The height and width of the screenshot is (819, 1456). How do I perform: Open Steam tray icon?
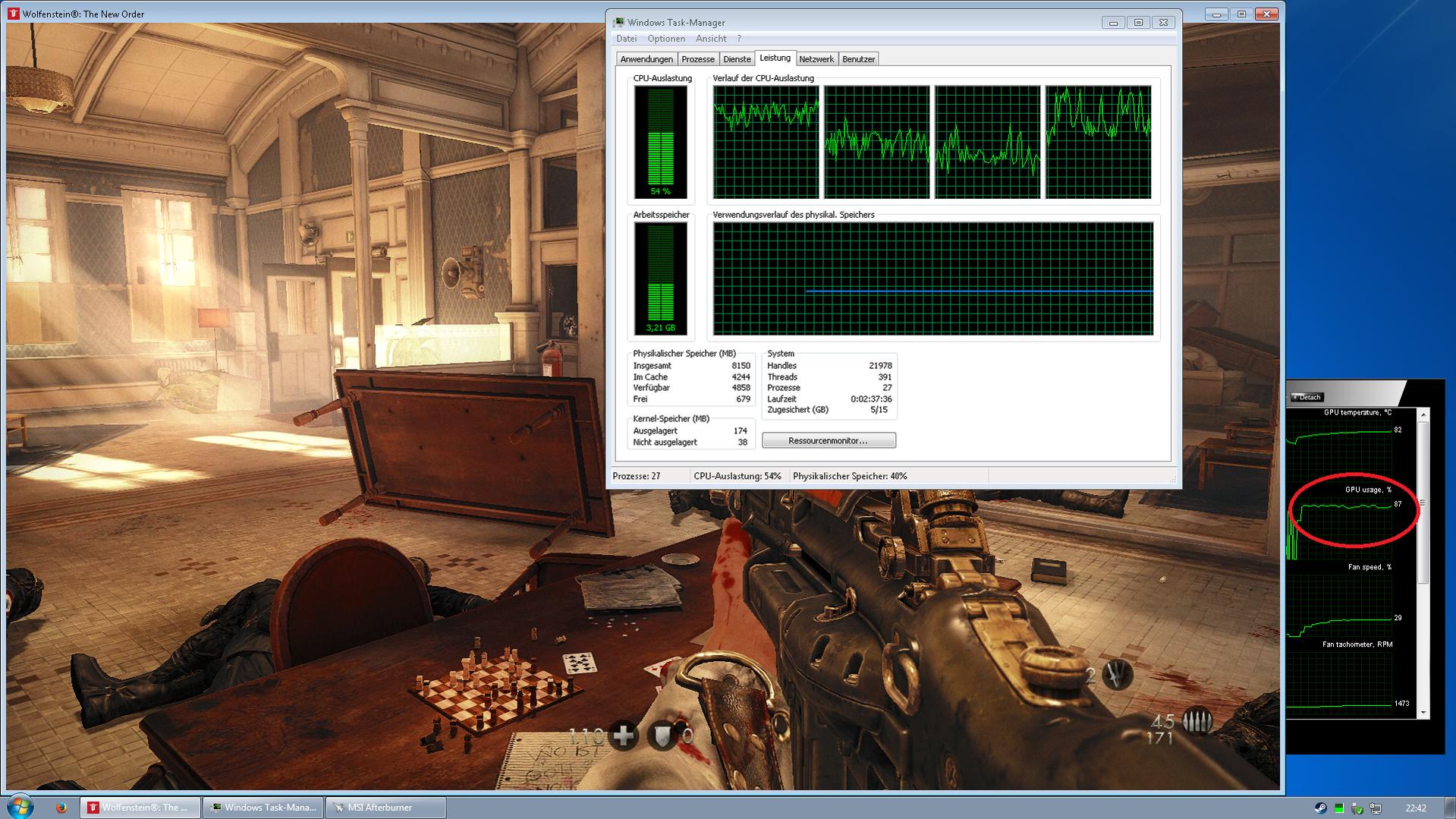point(1321,808)
